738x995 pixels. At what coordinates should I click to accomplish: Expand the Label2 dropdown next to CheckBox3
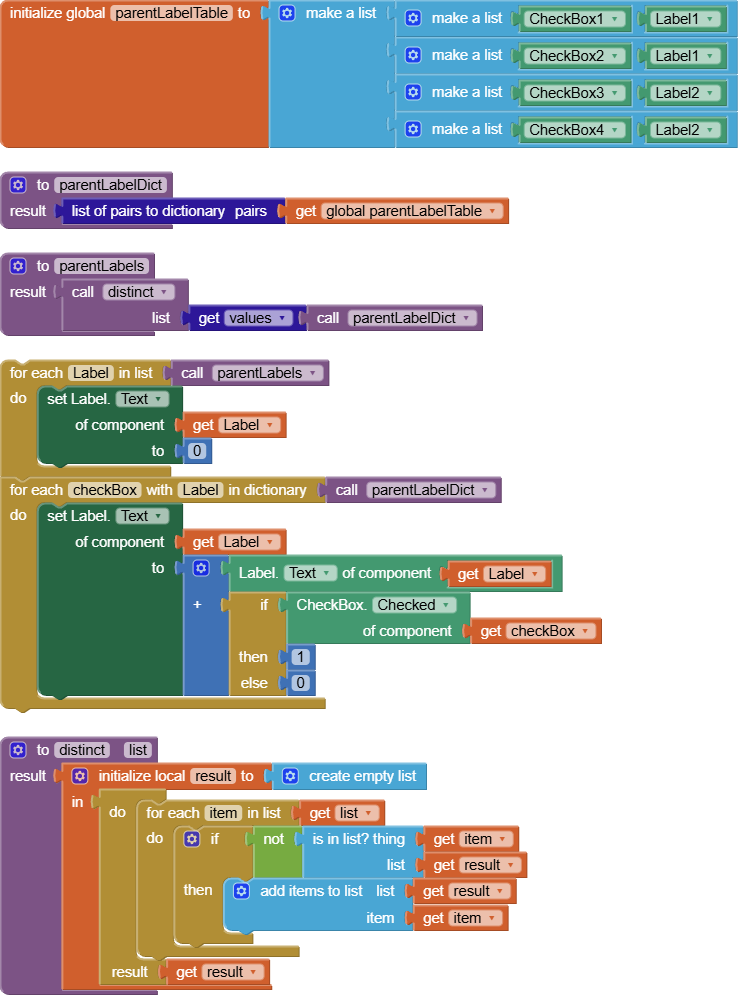711,93
